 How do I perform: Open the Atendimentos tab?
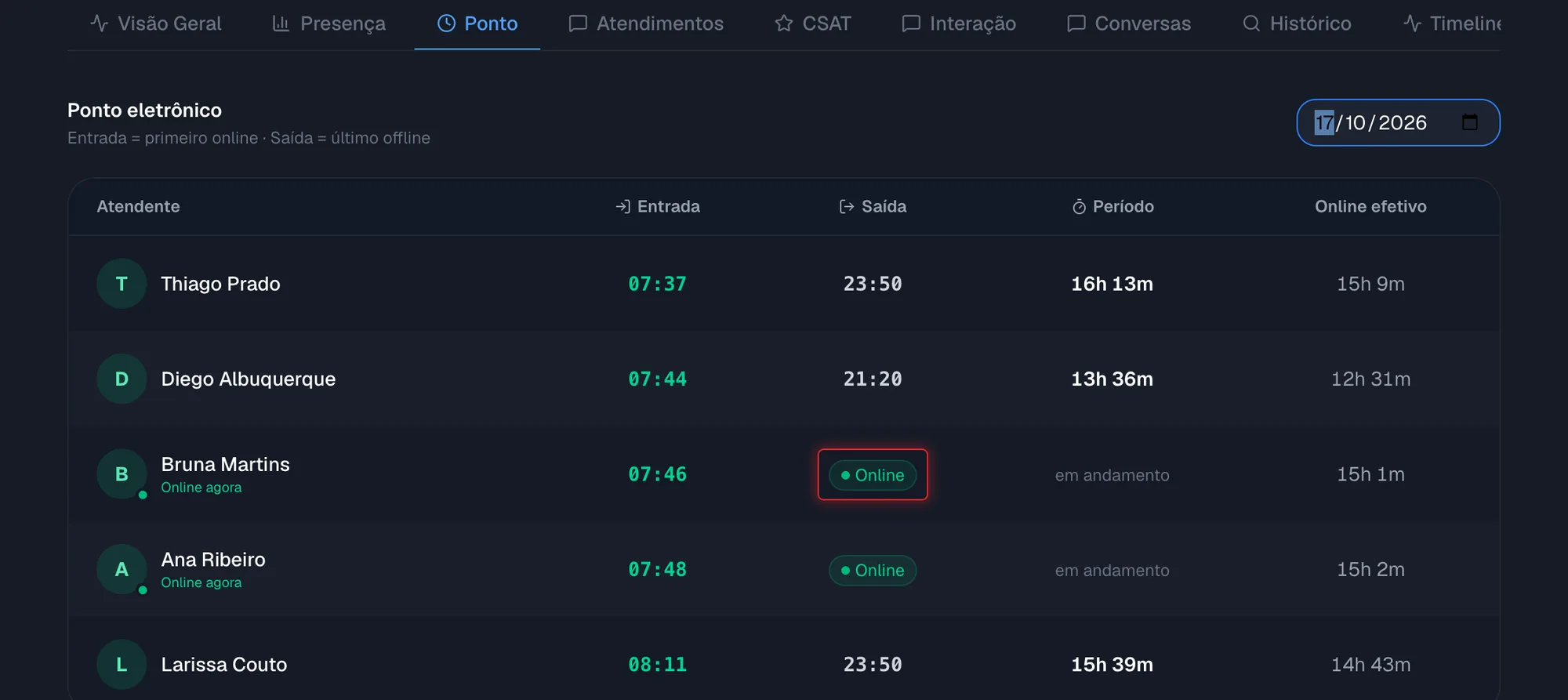pos(646,24)
